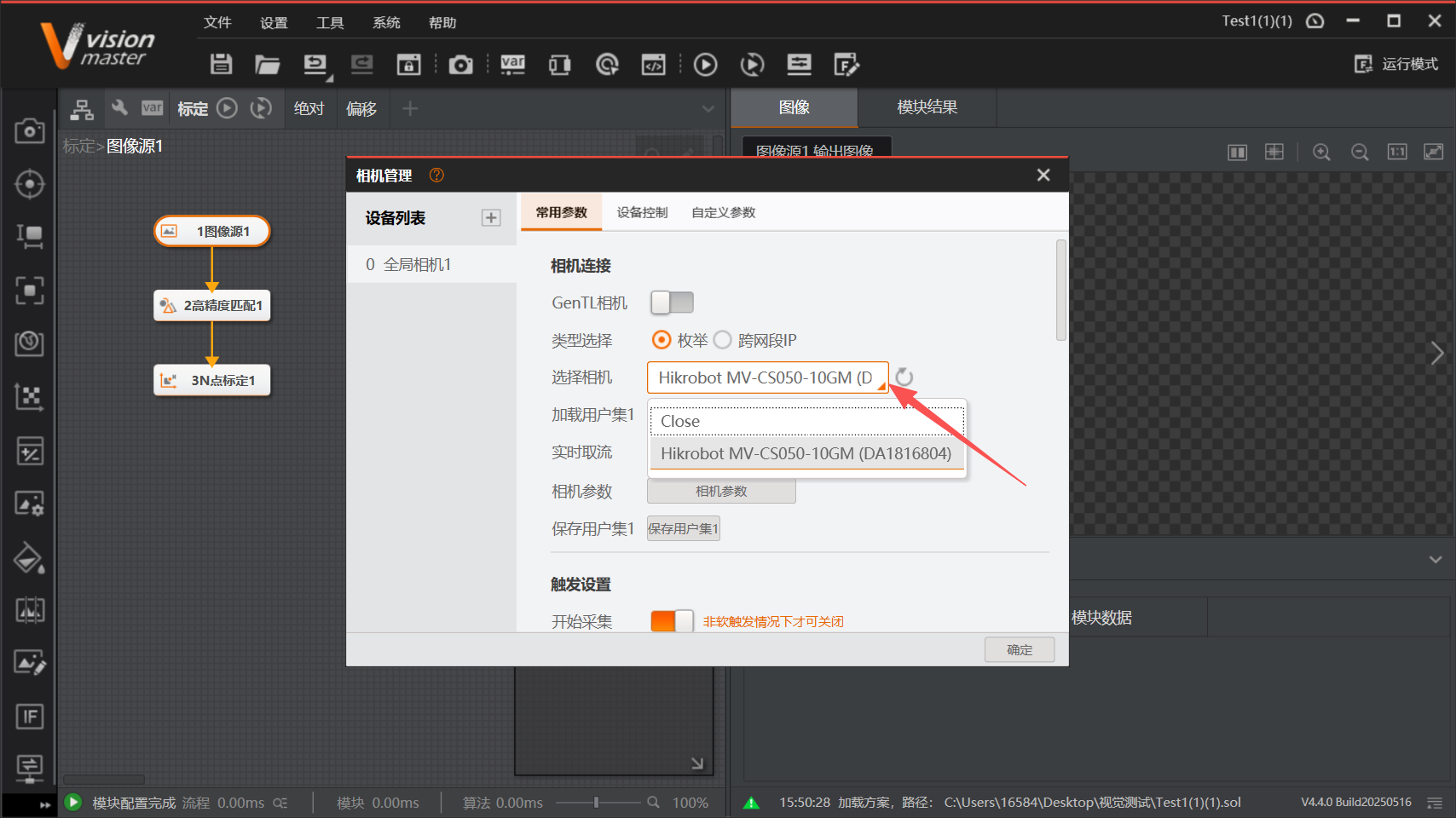Click the refresh camera list icon

[x=904, y=377]
